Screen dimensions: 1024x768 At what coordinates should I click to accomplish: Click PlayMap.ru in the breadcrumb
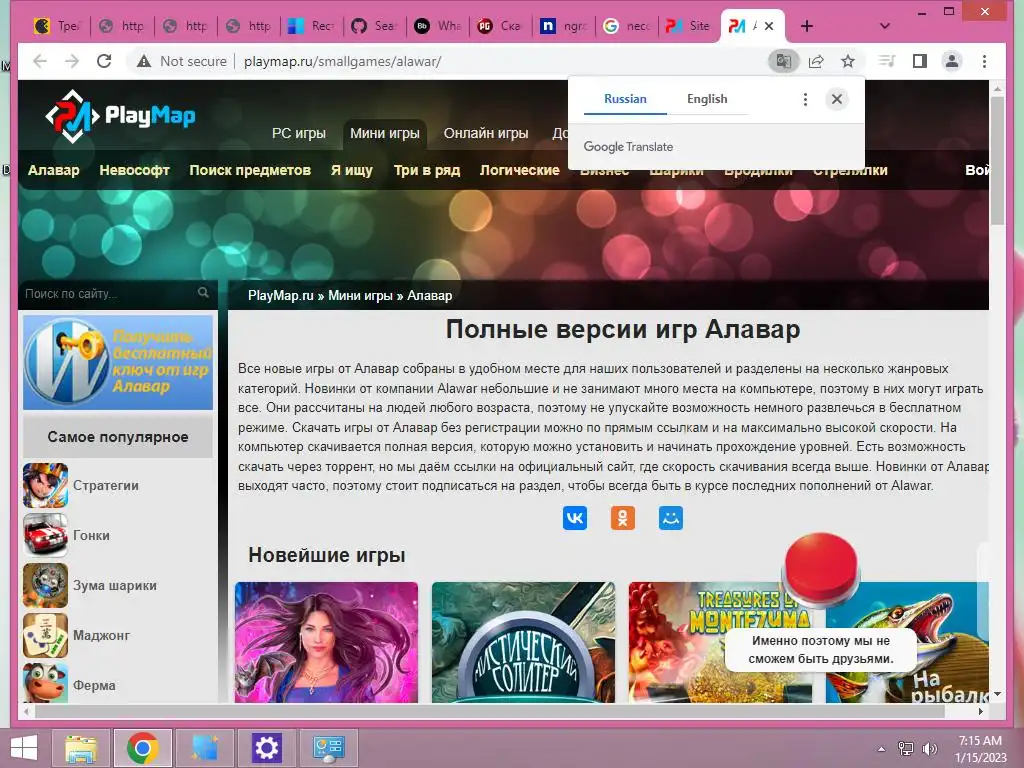coord(281,295)
